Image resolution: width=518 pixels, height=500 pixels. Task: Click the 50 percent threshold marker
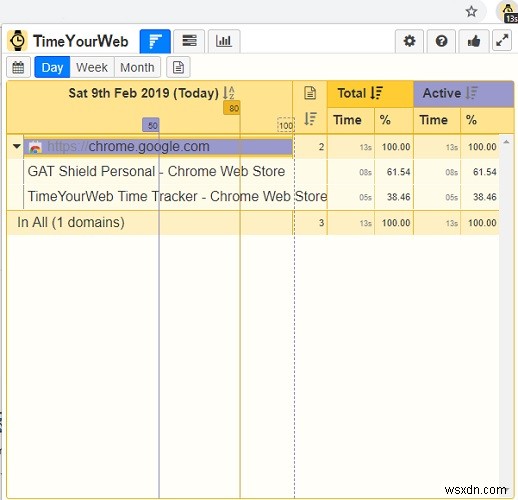(x=151, y=125)
